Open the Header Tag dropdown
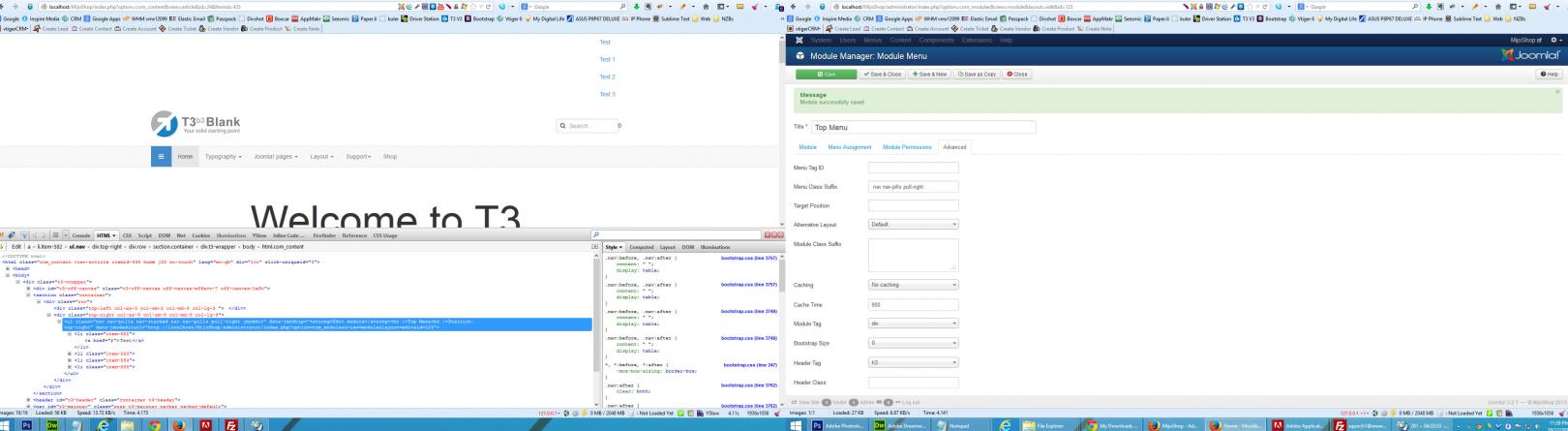The width and height of the screenshot is (1568, 431). point(913,362)
